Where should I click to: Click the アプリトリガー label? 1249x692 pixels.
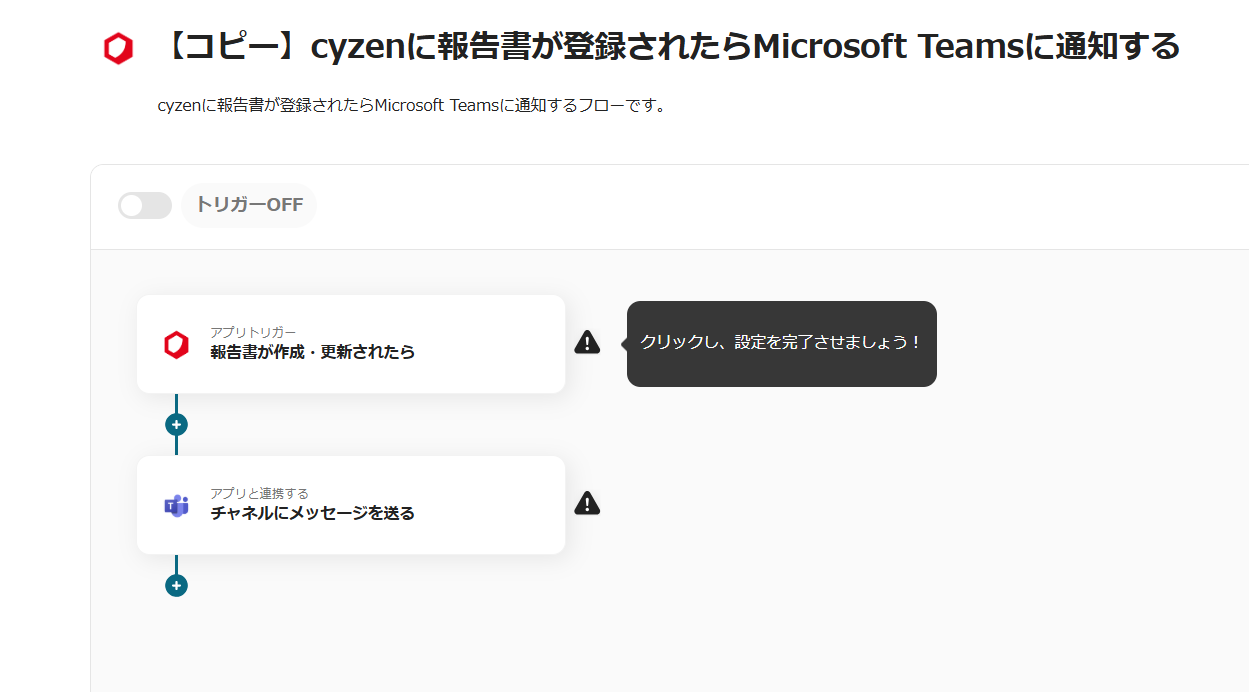point(253,332)
